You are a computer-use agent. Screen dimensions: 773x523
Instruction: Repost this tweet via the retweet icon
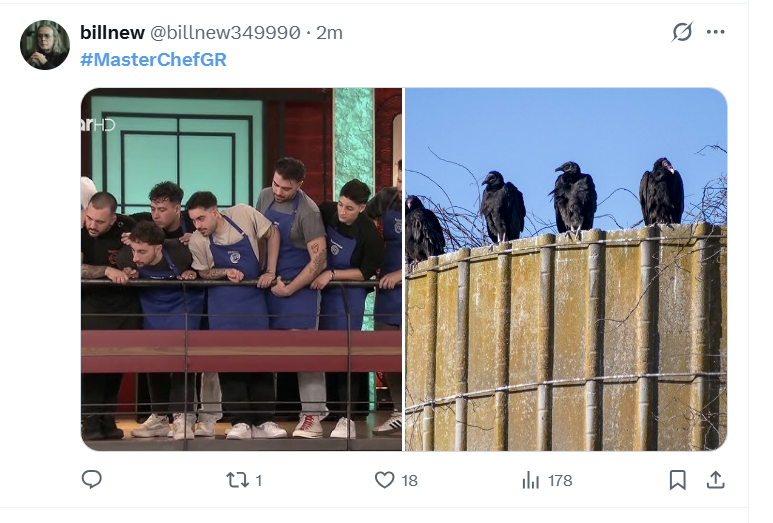coord(237,480)
